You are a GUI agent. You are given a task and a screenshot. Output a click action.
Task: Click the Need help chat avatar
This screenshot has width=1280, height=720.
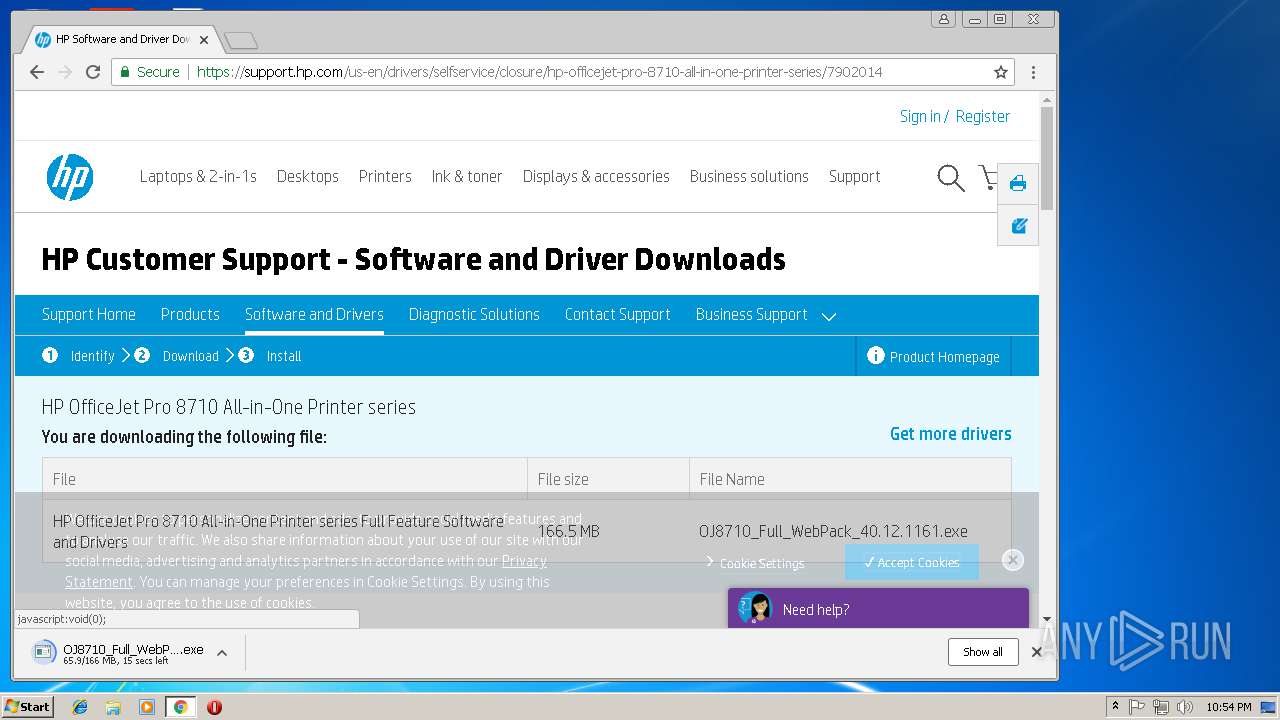pos(754,608)
